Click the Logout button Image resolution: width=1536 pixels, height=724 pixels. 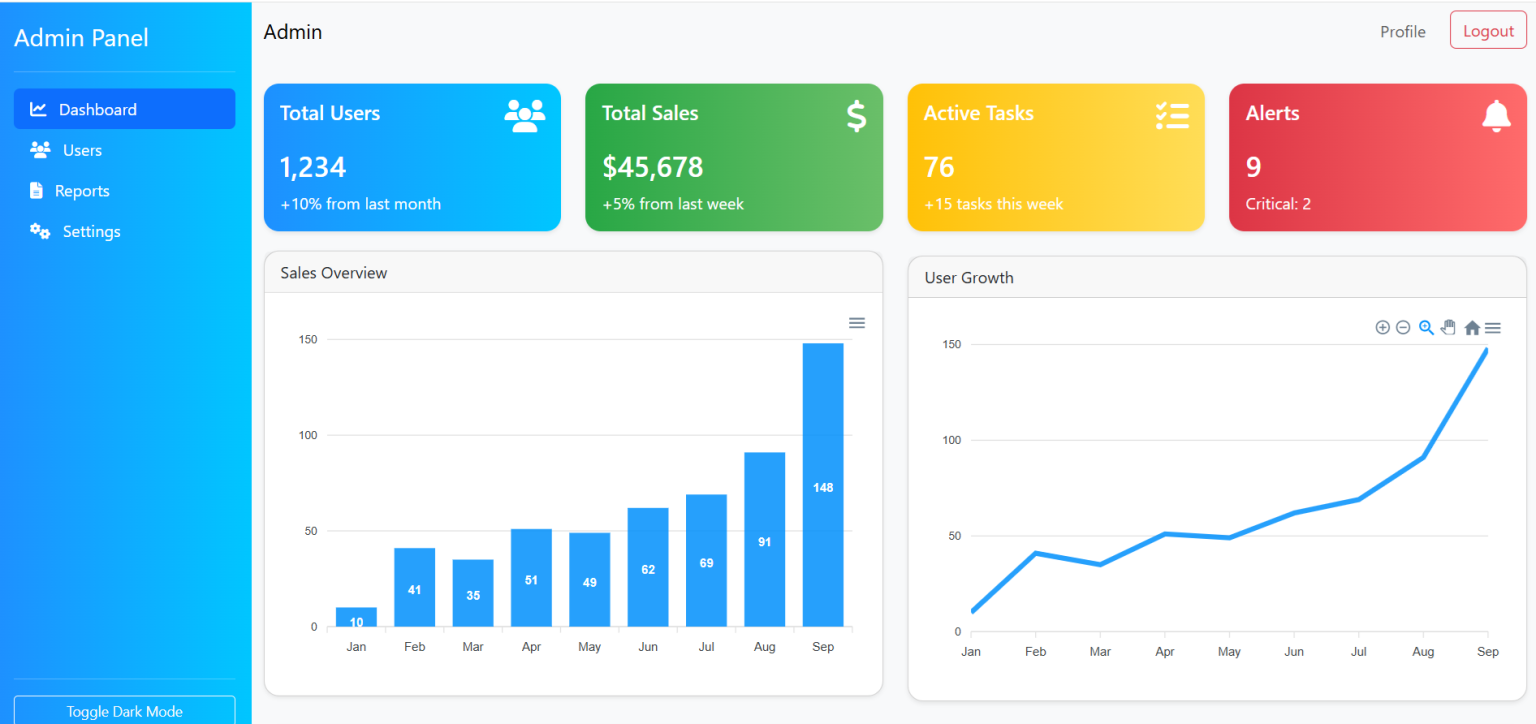[1488, 30]
